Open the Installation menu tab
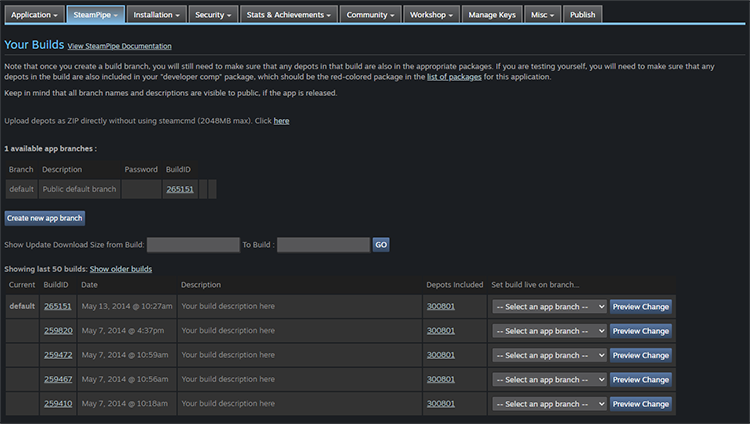This screenshot has height=424, width=750. pos(156,14)
